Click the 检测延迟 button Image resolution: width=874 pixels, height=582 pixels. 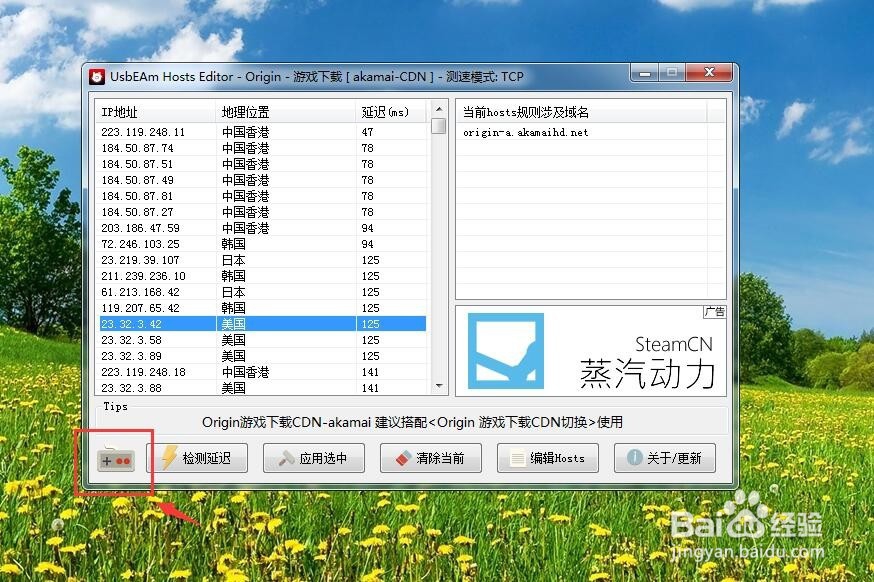[x=197, y=458]
